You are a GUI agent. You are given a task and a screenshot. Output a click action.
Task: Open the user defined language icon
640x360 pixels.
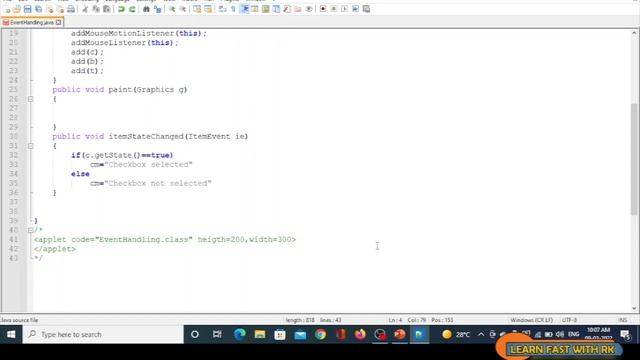click(x=255, y=9)
